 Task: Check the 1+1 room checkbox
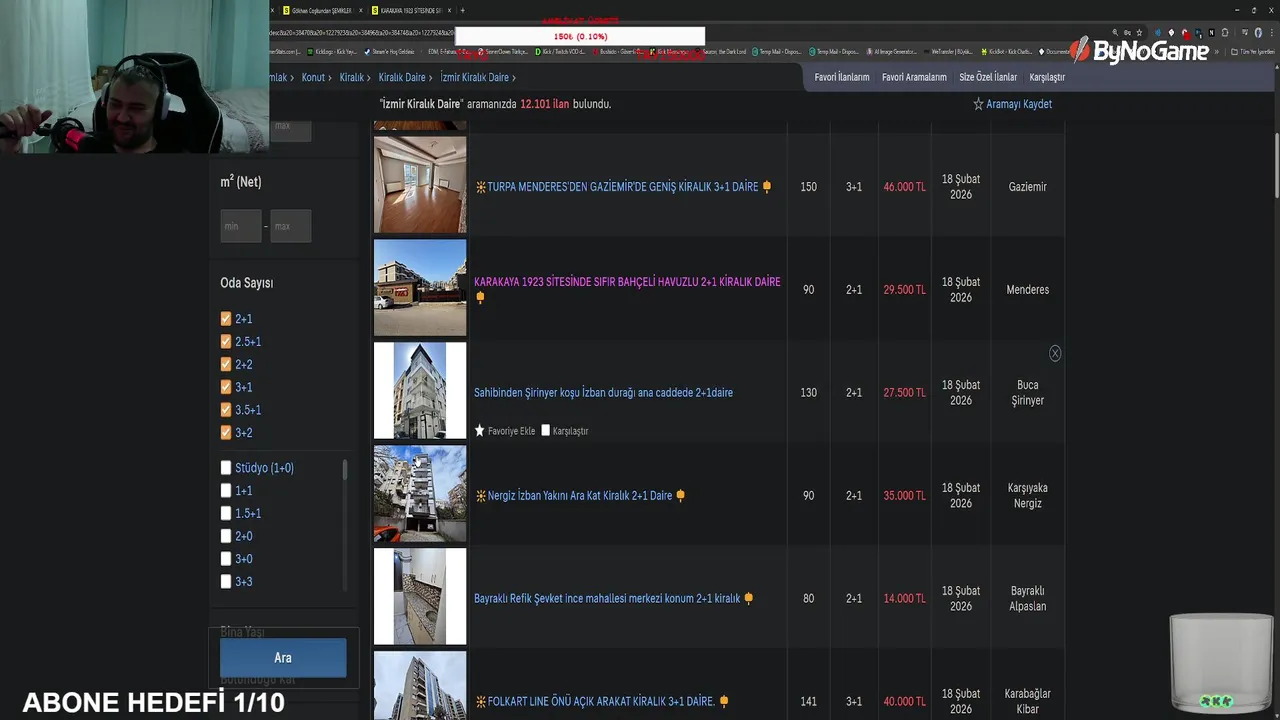point(226,491)
